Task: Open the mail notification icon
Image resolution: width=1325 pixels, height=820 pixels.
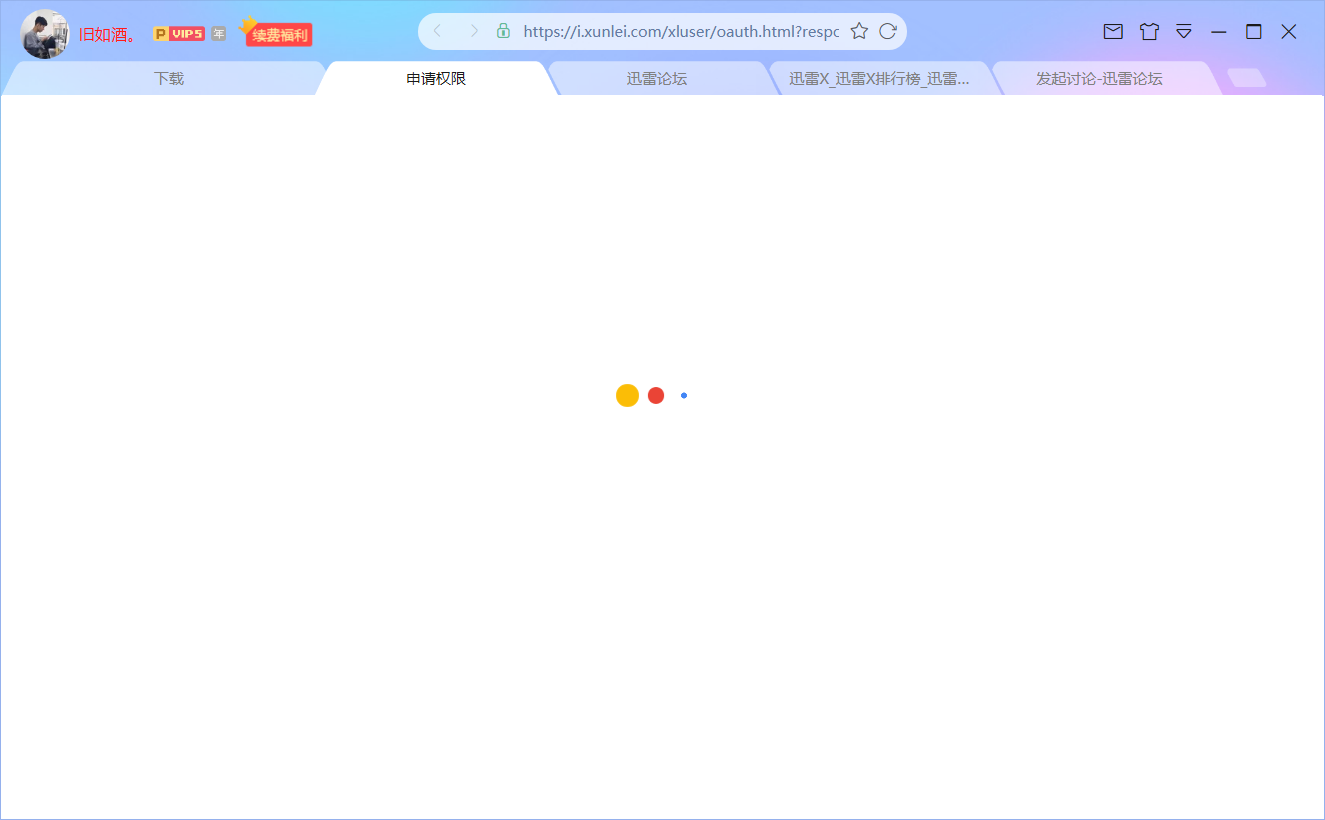Action: 1113,31
